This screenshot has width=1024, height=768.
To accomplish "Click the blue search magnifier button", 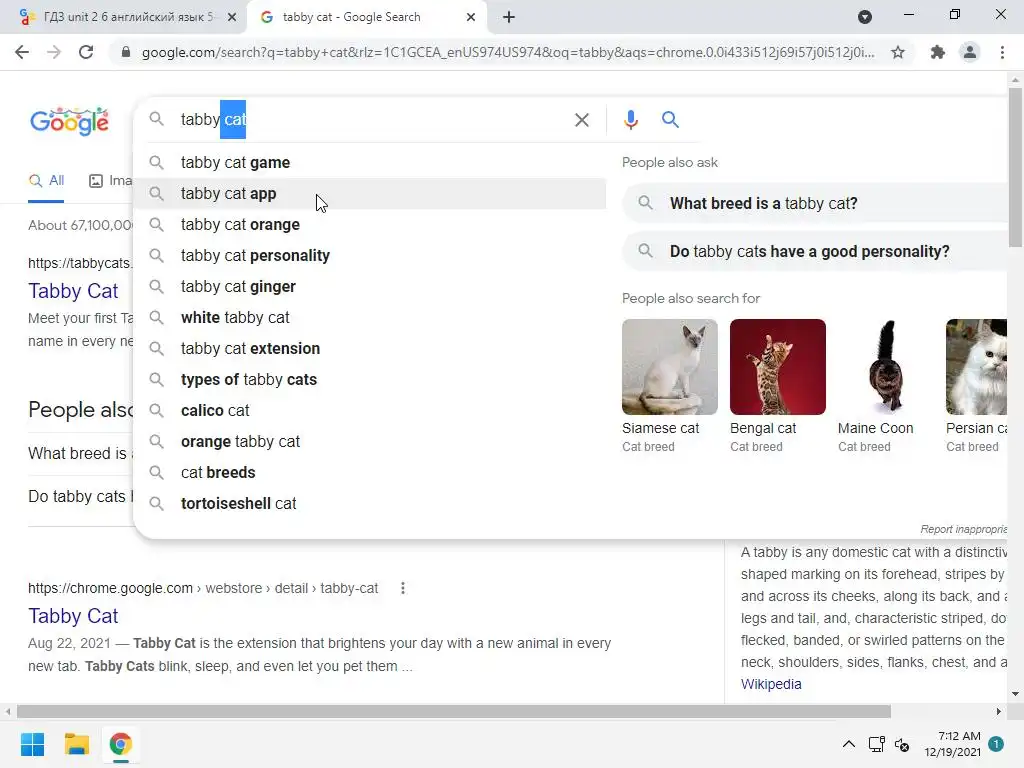I will coord(670,120).
